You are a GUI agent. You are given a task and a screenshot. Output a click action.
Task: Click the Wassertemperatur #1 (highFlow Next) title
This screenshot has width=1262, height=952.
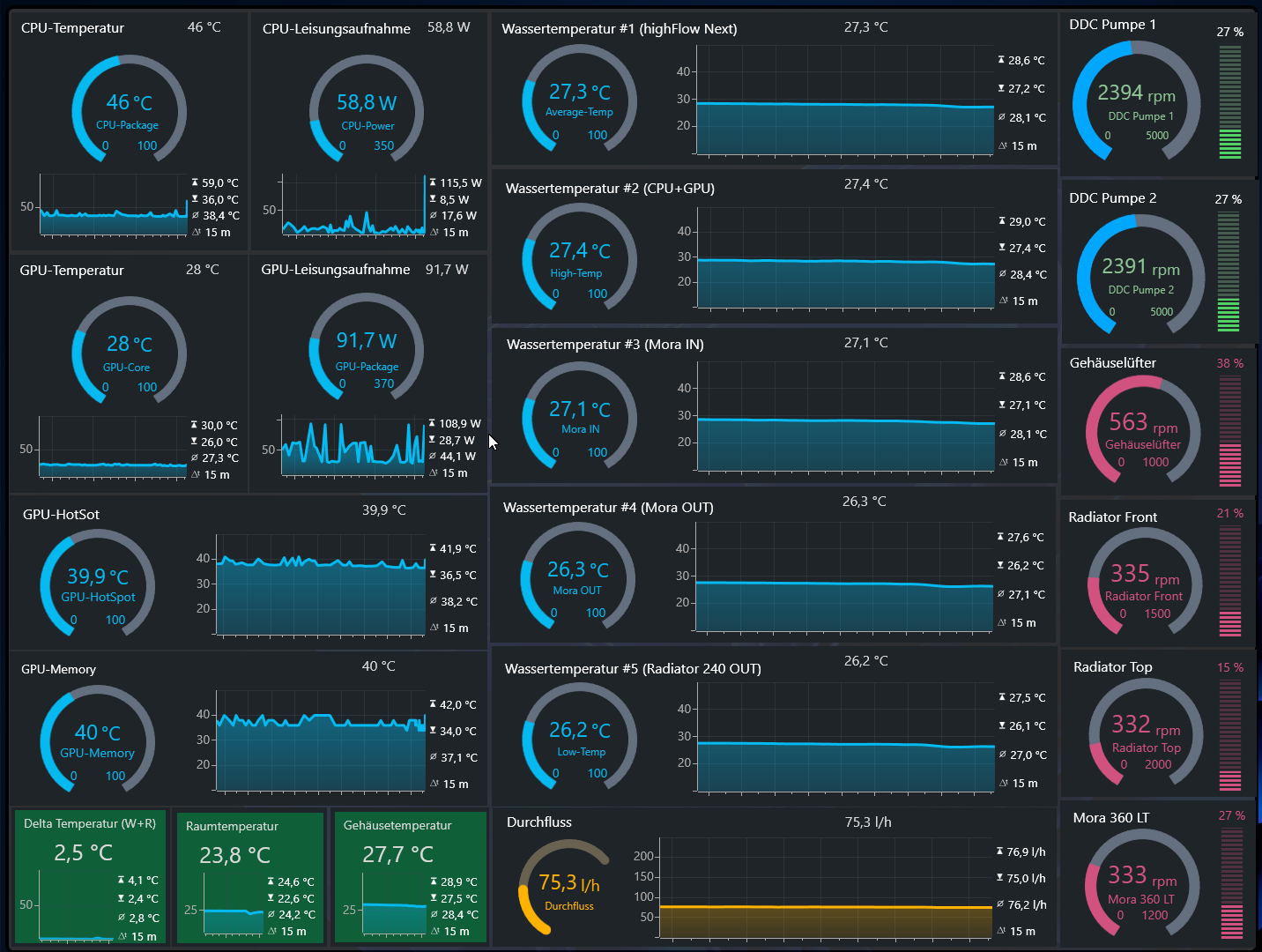pos(620,28)
